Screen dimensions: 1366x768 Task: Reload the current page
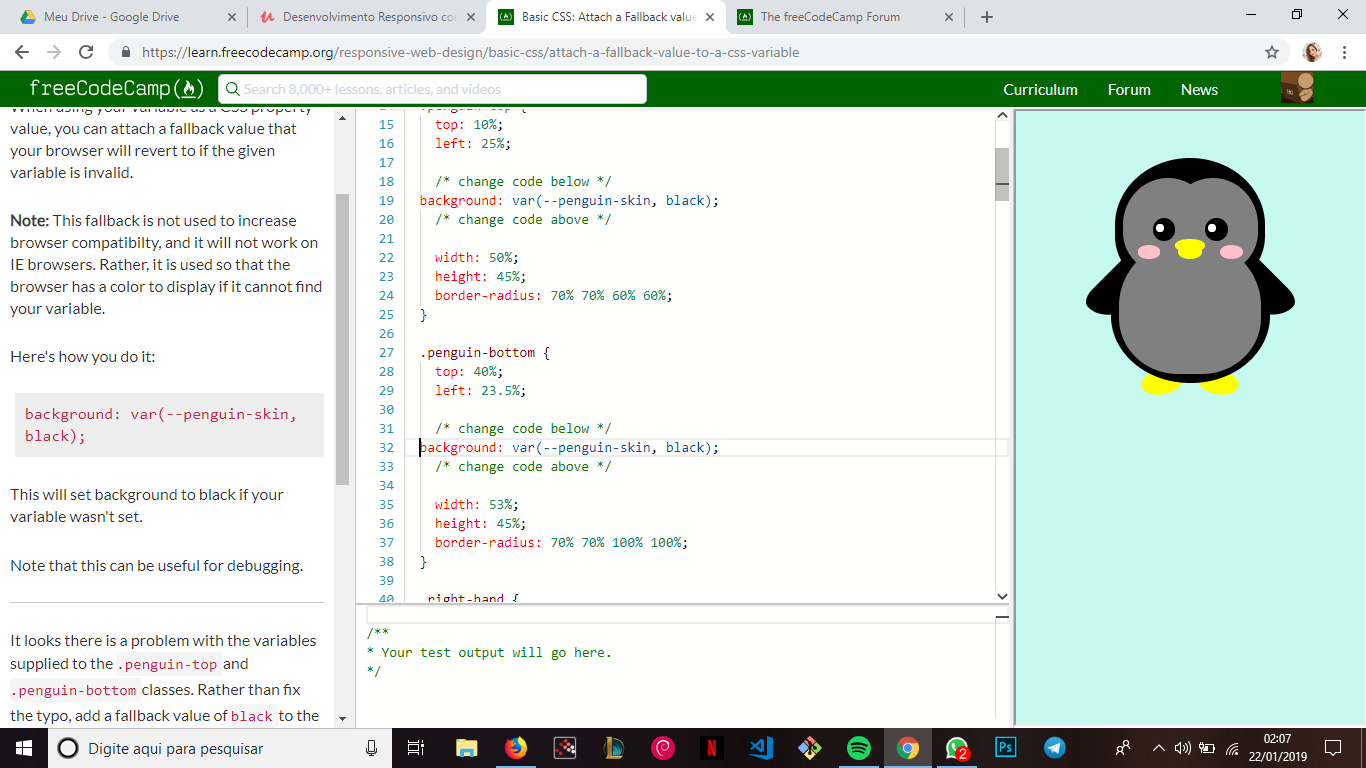click(86, 52)
